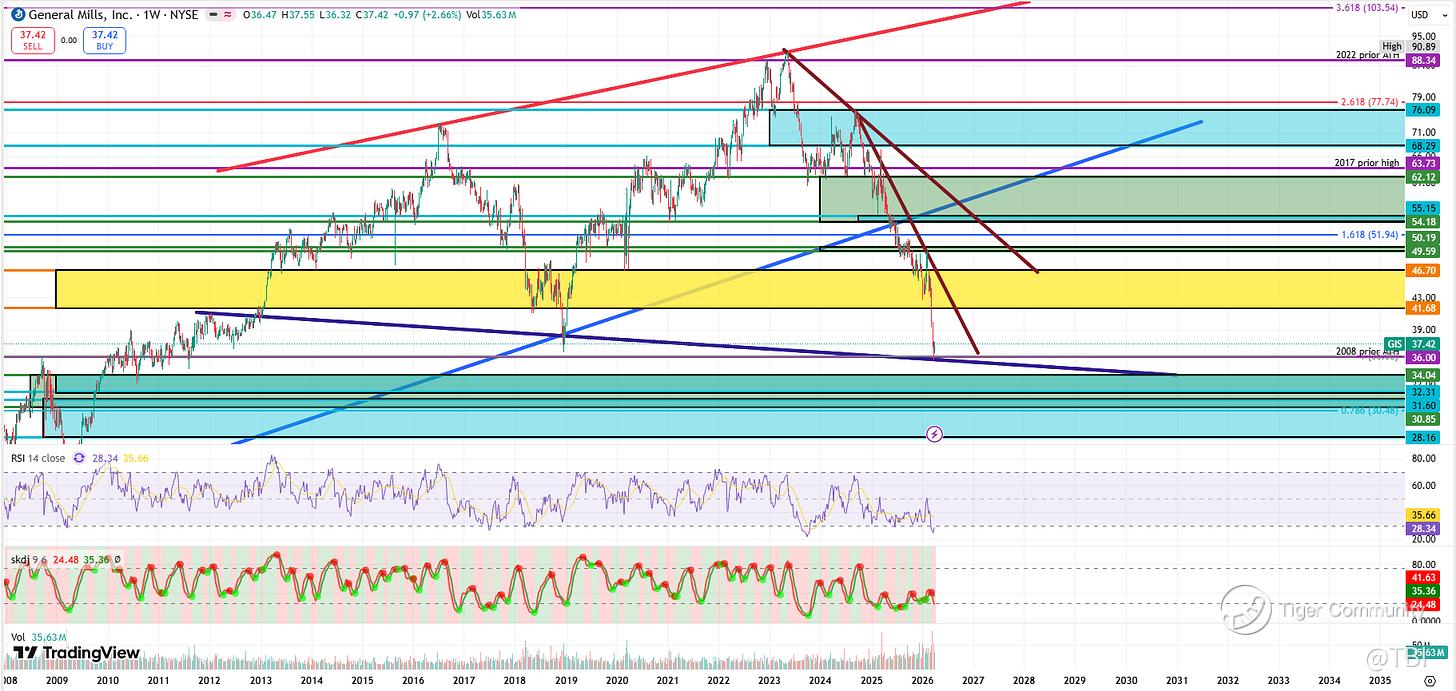Click the 54.18 green price label
Image resolution: width=1456 pixels, height=691 pixels.
(1422, 220)
